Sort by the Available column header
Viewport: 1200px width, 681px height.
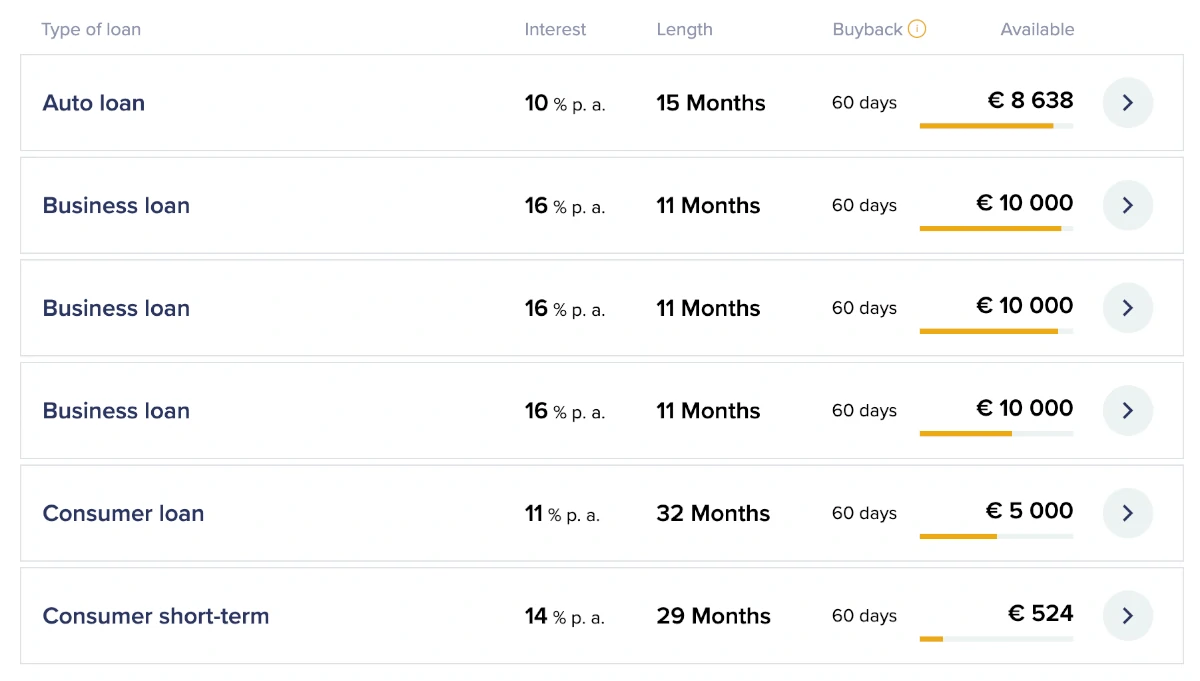tap(1037, 29)
